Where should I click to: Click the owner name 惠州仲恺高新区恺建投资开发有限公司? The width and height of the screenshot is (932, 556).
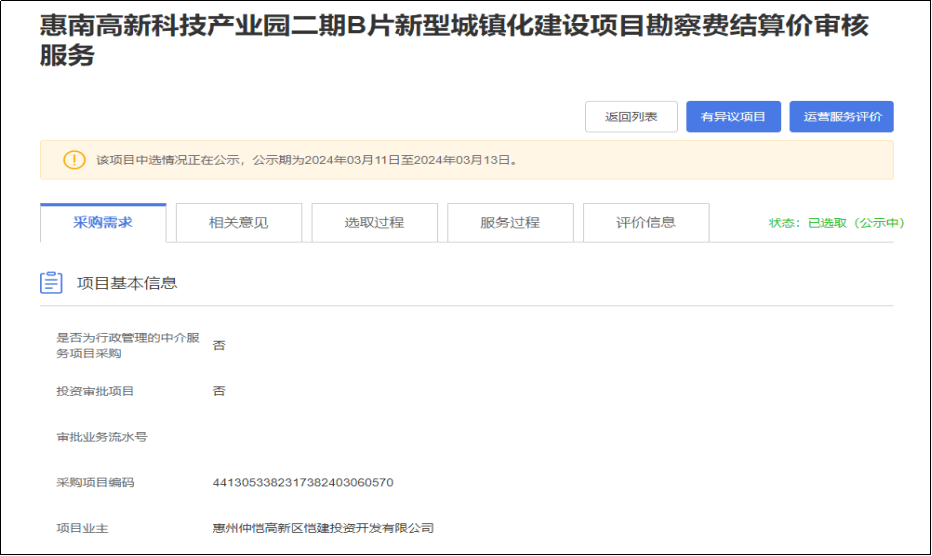click(323, 527)
